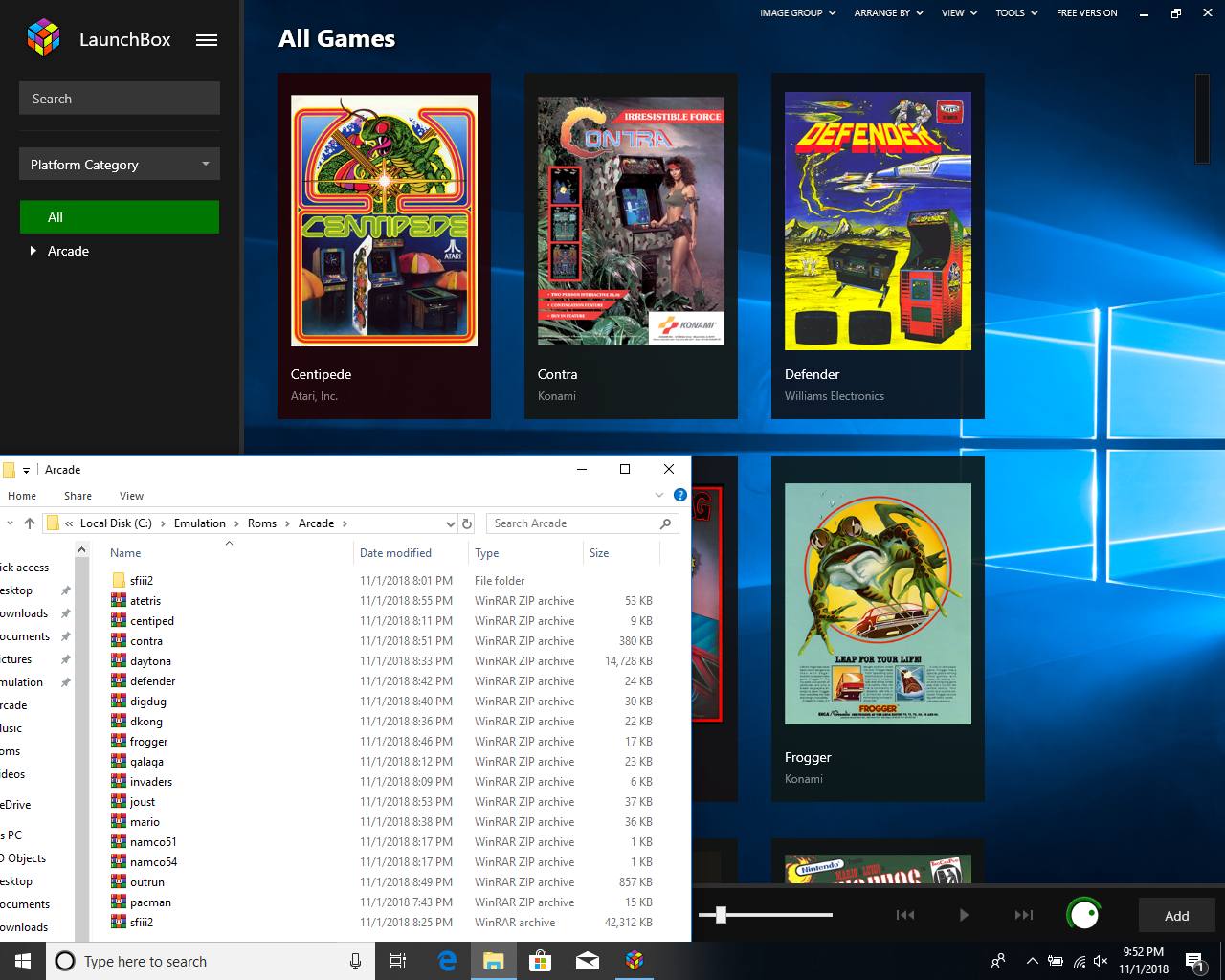Click the atetris ZIP archive icon
Image resolution: width=1225 pixels, height=980 pixels.
[x=119, y=600]
